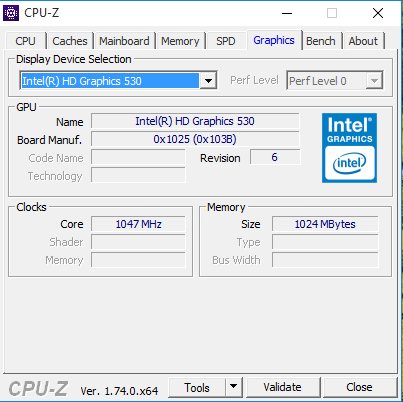Close CPU-Z with the title bar X
Image resolution: width=403 pixels, height=402 pixels.
pos(378,13)
